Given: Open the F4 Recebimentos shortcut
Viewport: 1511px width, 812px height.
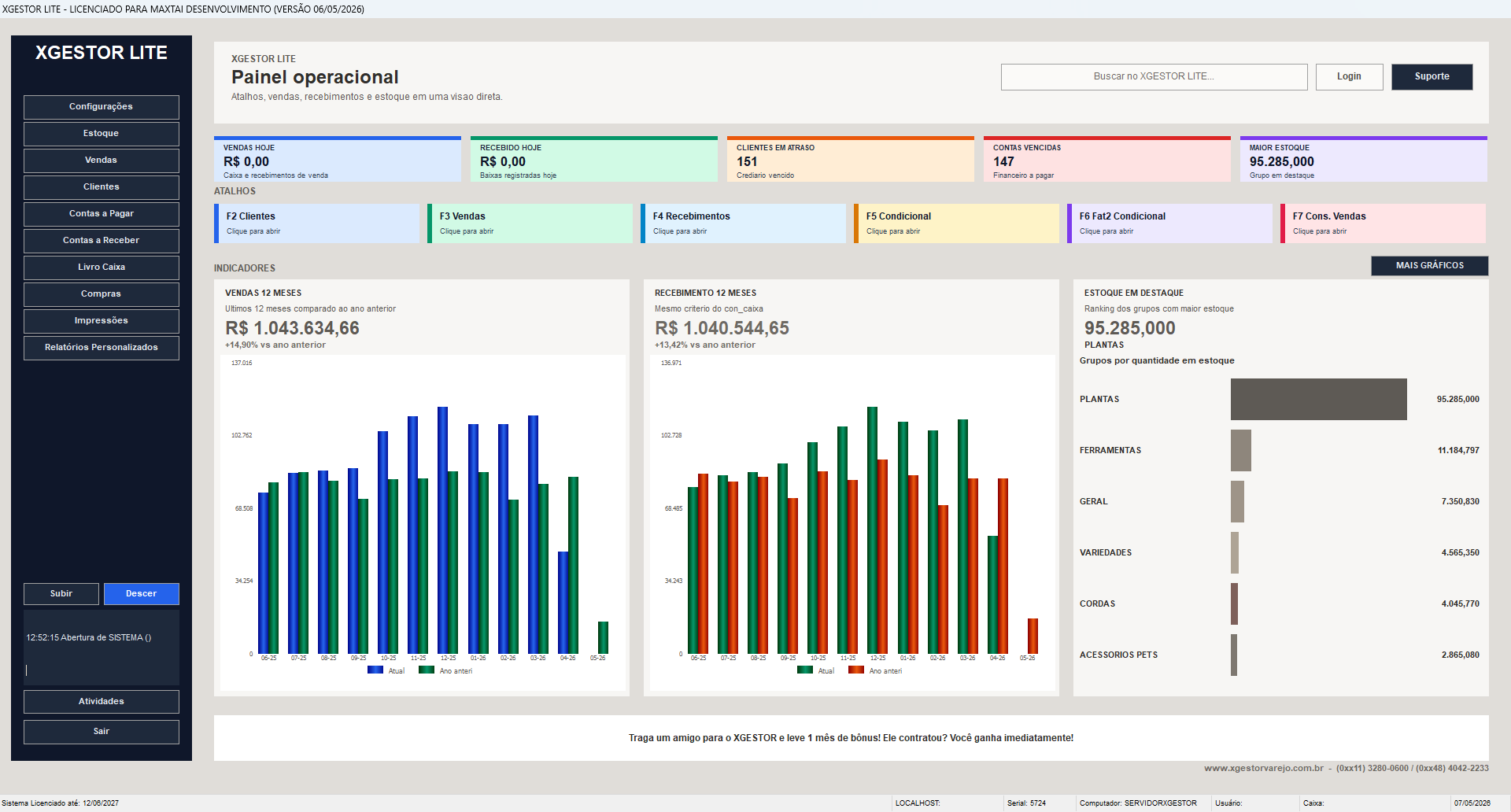Looking at the screenshot, I should (x=744, y=223).
